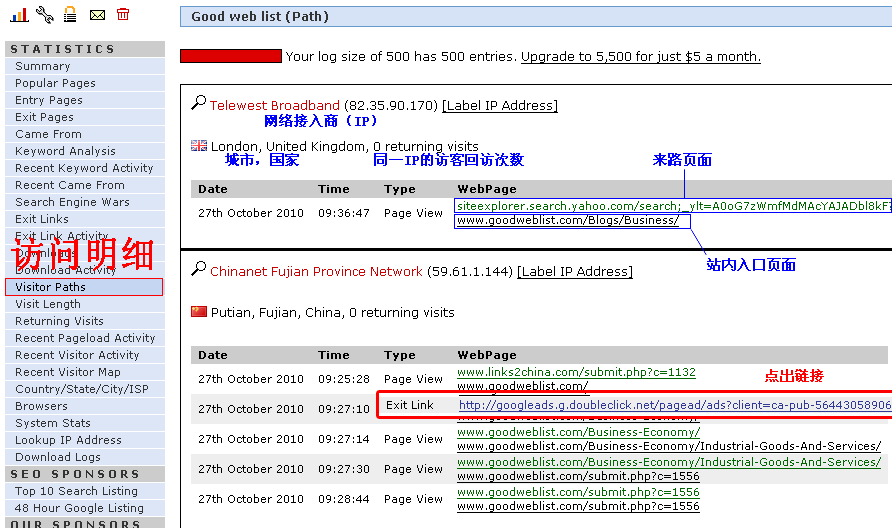This screenshot has width=892, height=528.
Task: Click the padlock icon in top toolbar
Action: (70, 14)
